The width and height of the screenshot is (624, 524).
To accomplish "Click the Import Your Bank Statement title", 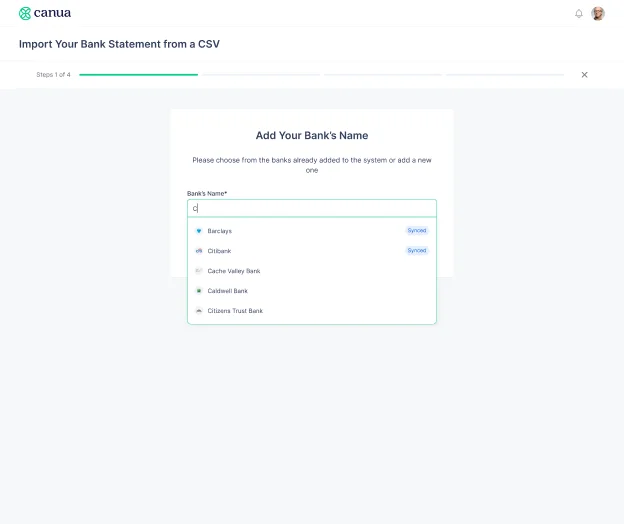I will [x=119, y=44].
